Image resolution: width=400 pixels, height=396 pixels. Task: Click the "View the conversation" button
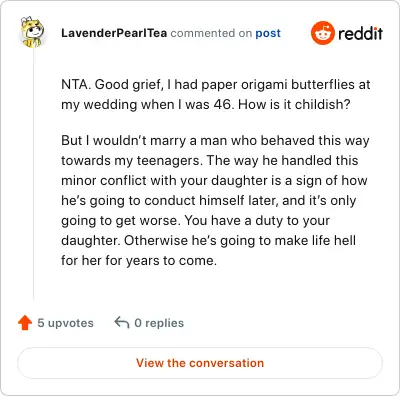click(x=200, y=363)
